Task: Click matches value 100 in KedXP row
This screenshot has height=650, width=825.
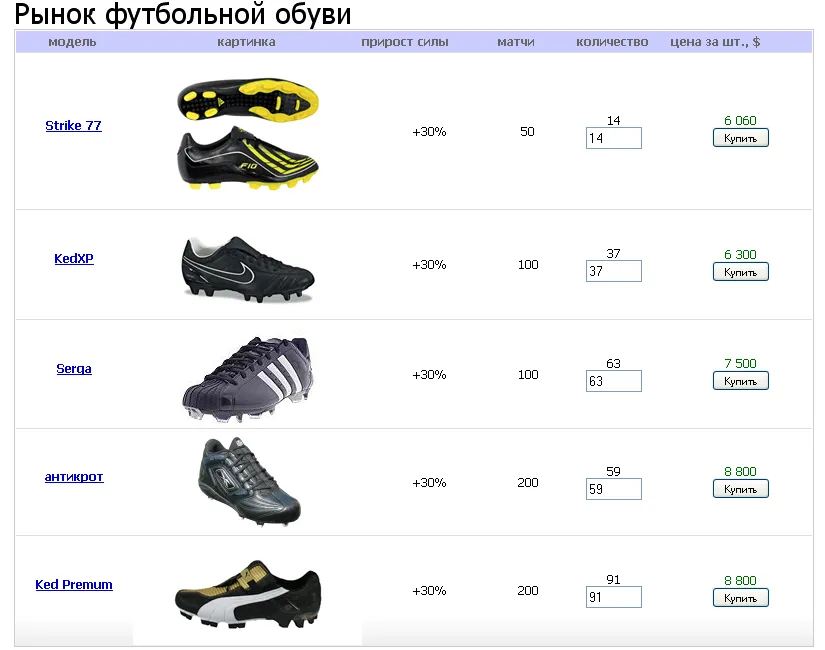Action: tap(528, 265)
